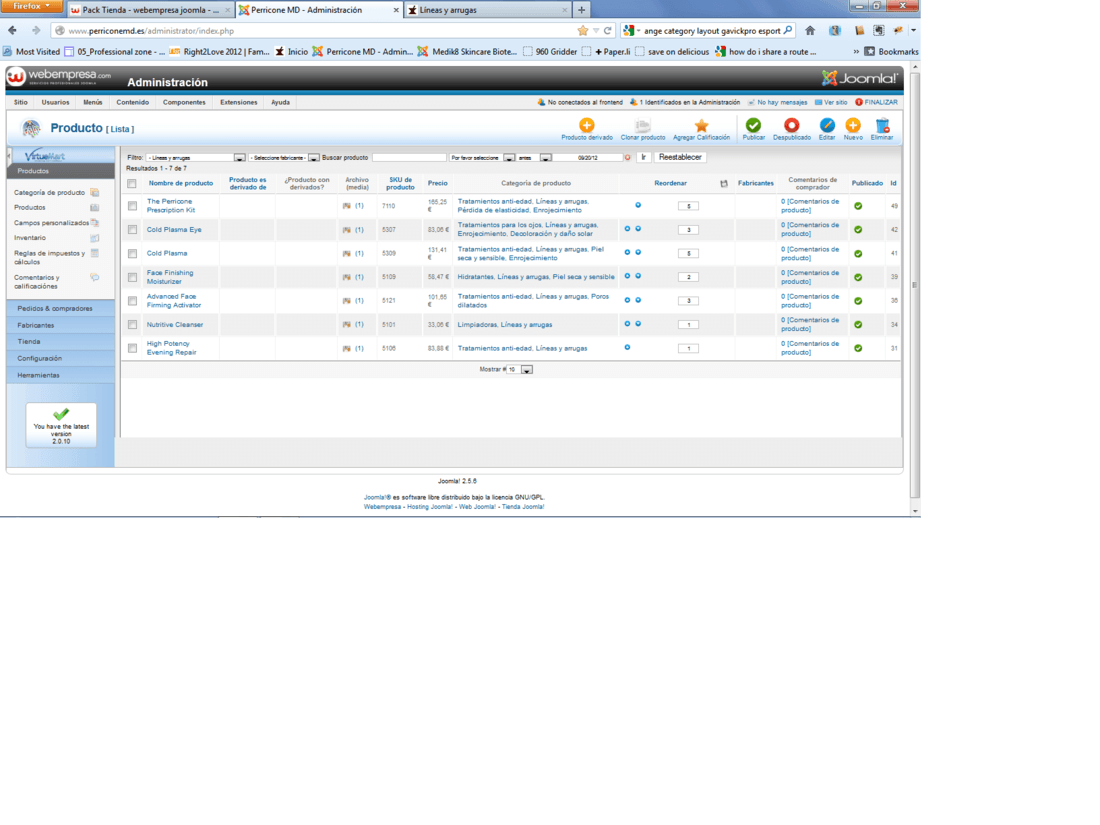Click the Despublicado red icon

(791, 126)
